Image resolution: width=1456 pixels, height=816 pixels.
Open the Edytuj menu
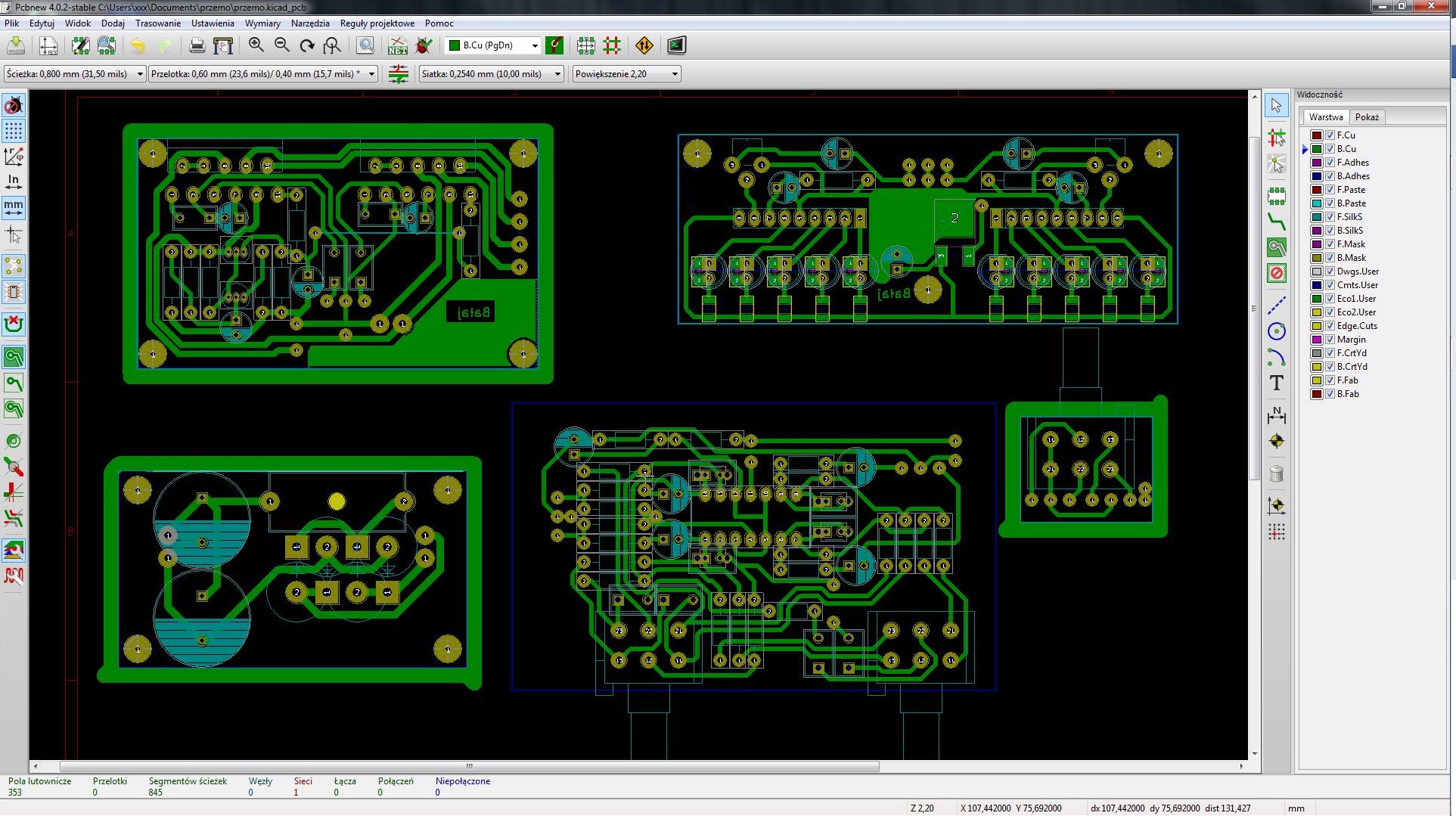(42, 23)
